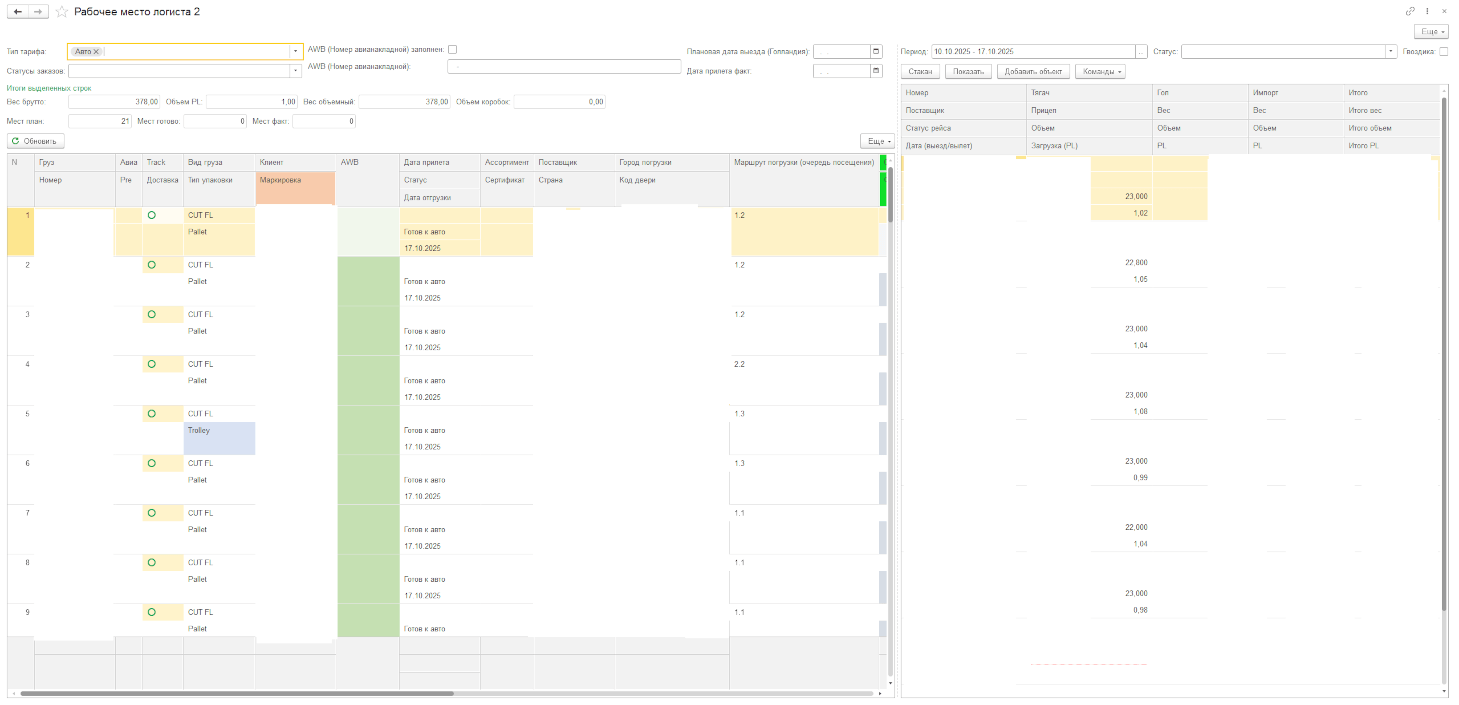Click the Обновить button

36,141
